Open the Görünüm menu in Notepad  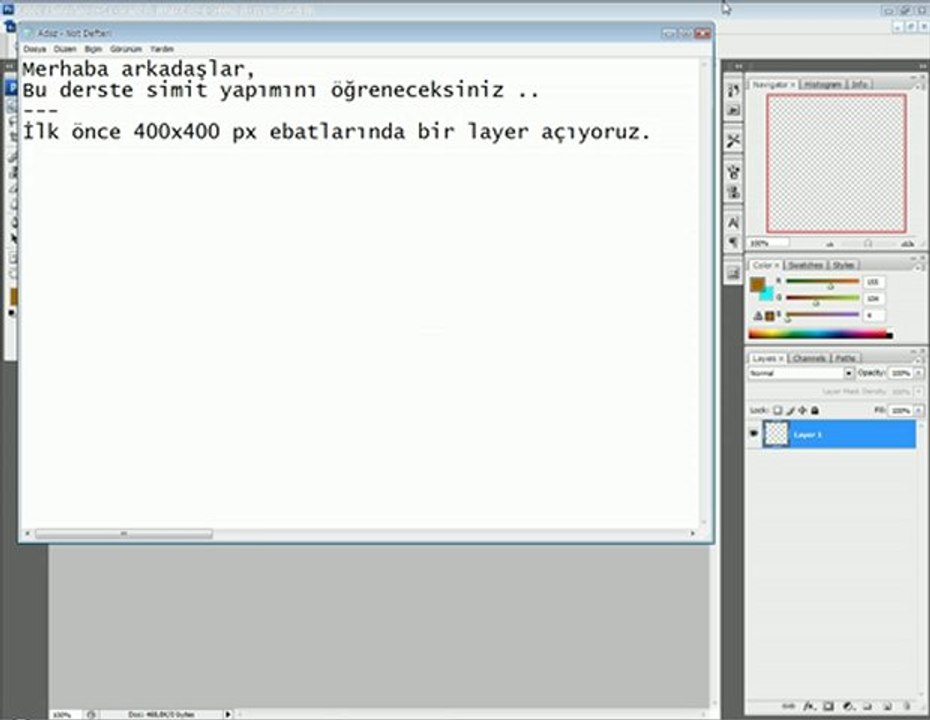(x=126, y=49)
